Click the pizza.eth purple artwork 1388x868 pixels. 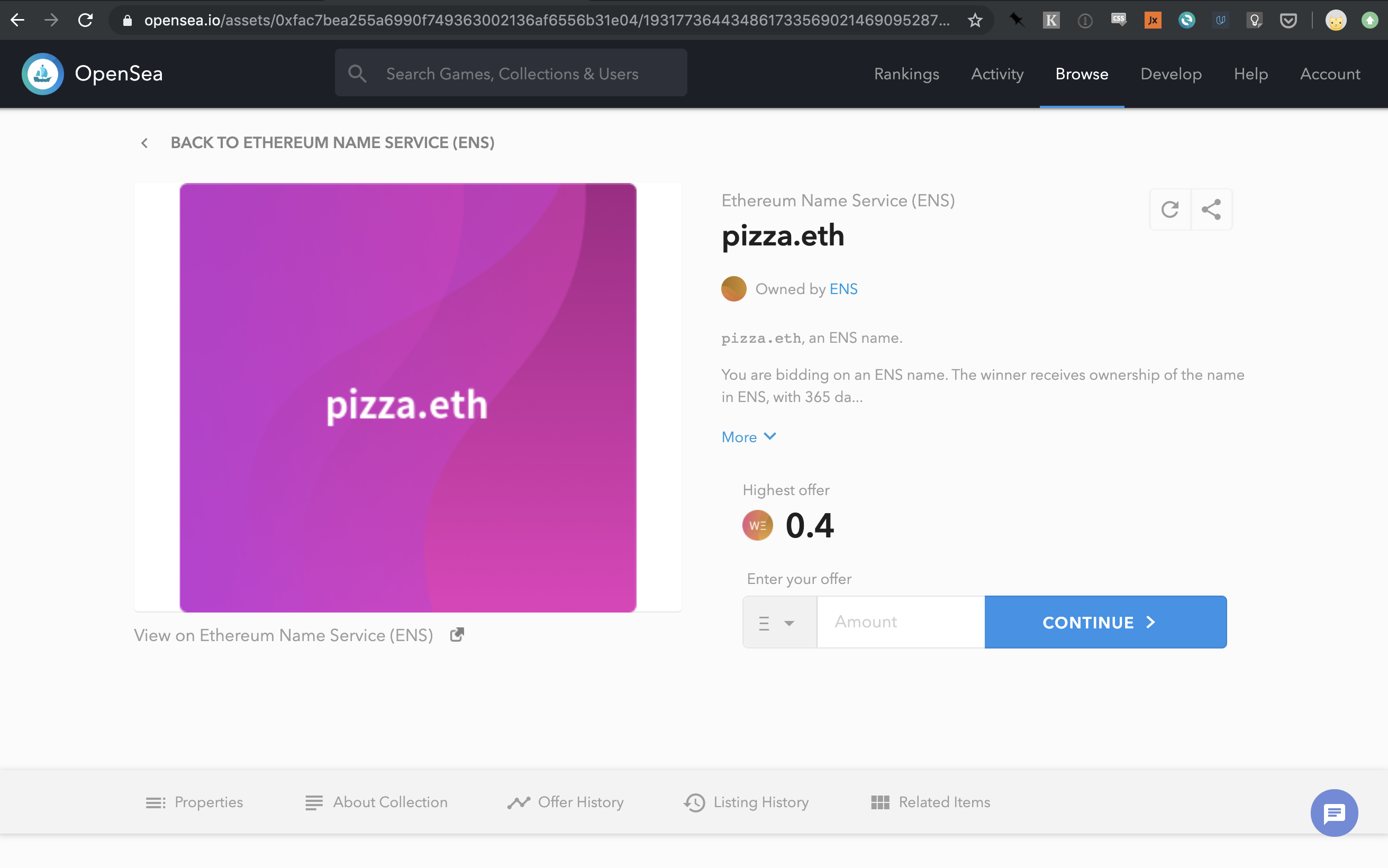408,397
